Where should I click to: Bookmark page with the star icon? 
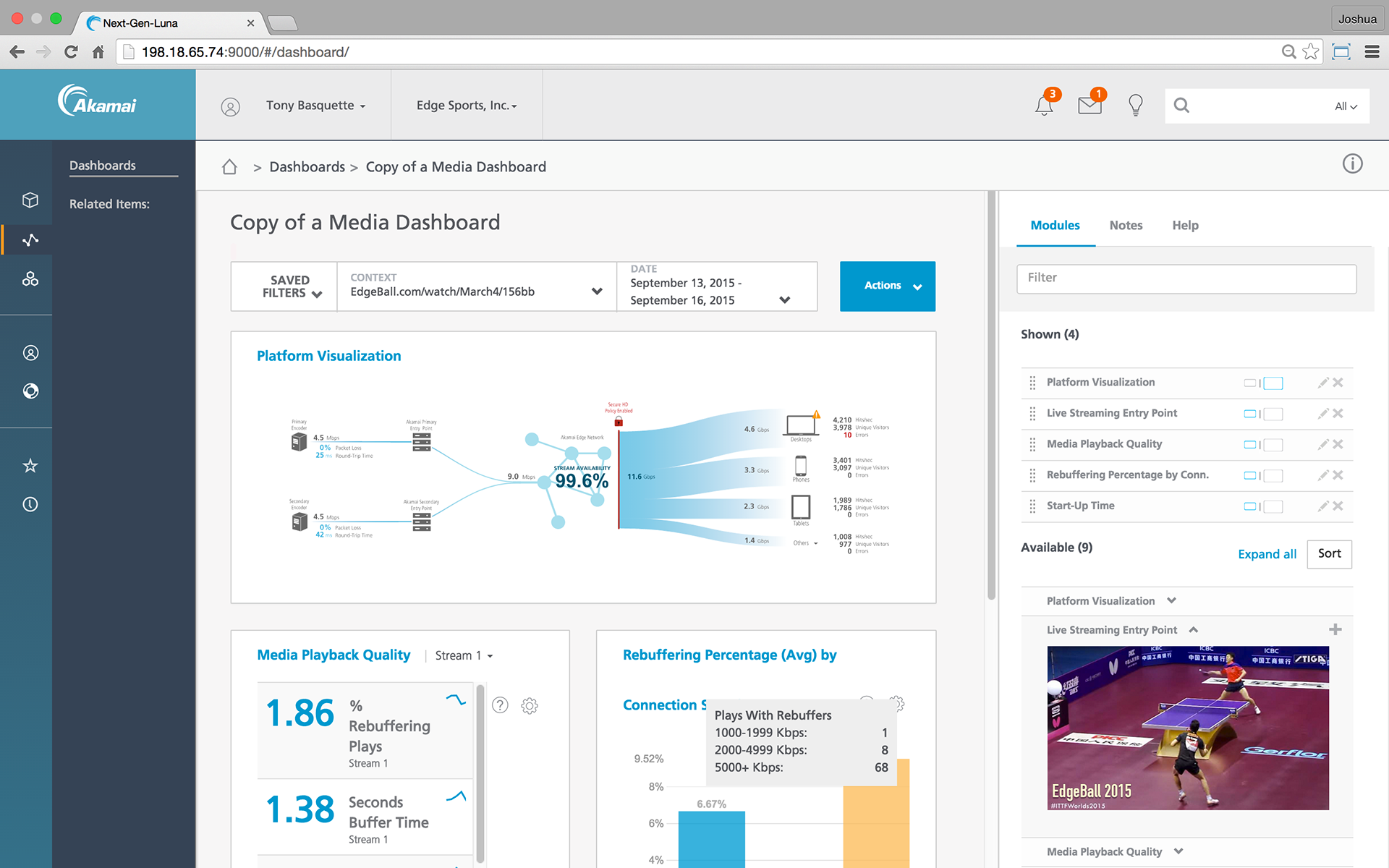tap(1311, 52)
